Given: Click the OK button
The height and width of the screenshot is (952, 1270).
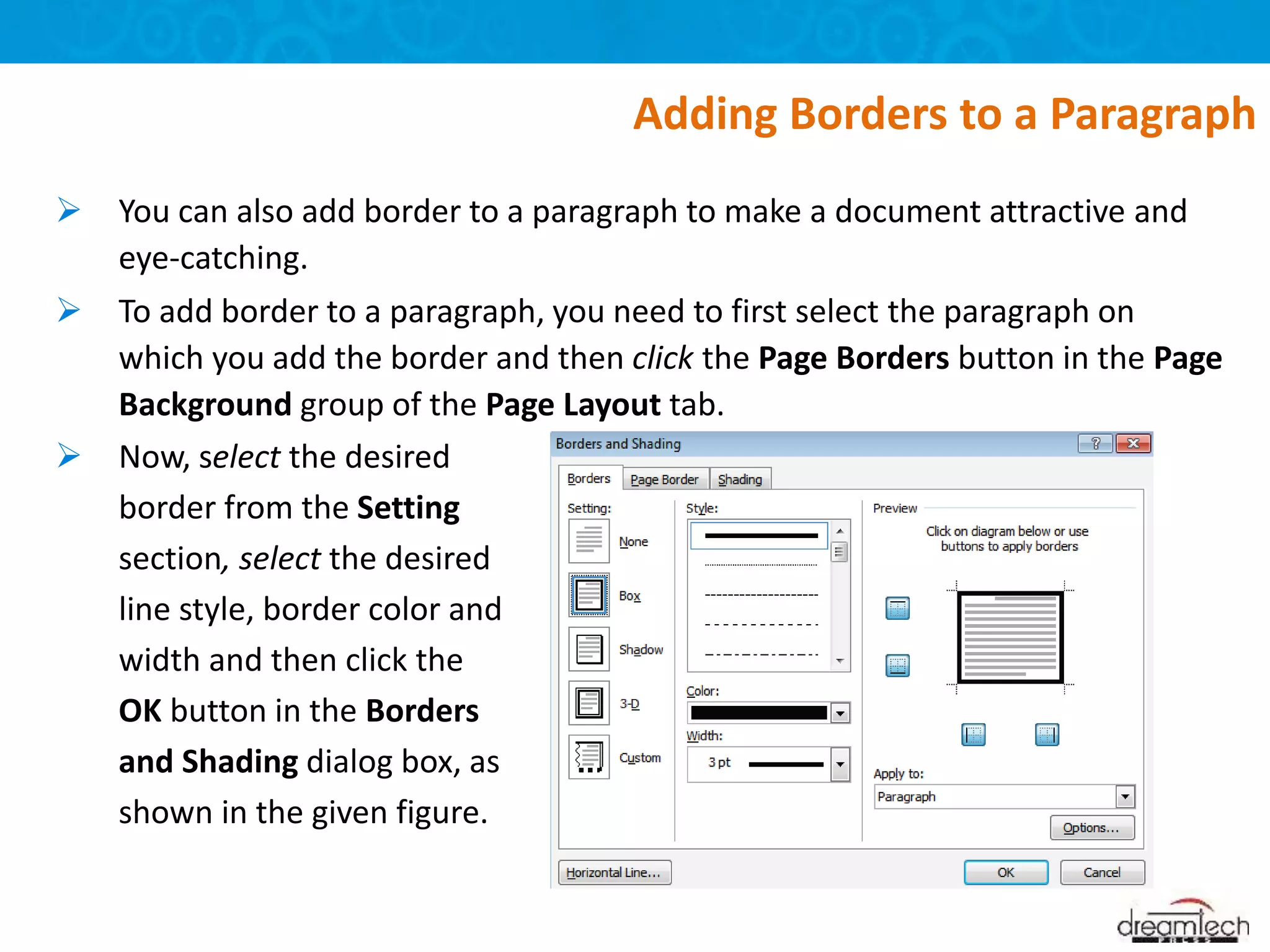Looking at the screenshot, I should [1006, 872].
